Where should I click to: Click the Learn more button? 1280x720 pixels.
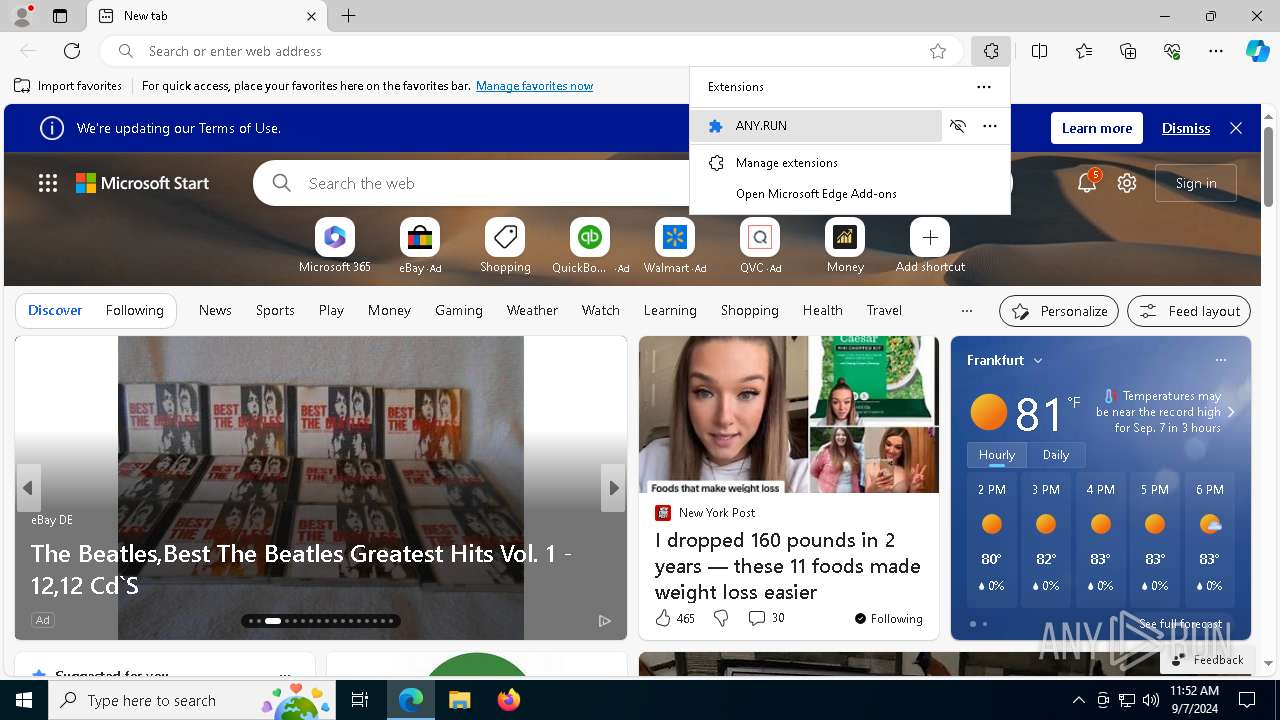click(x=1097, y=128)
